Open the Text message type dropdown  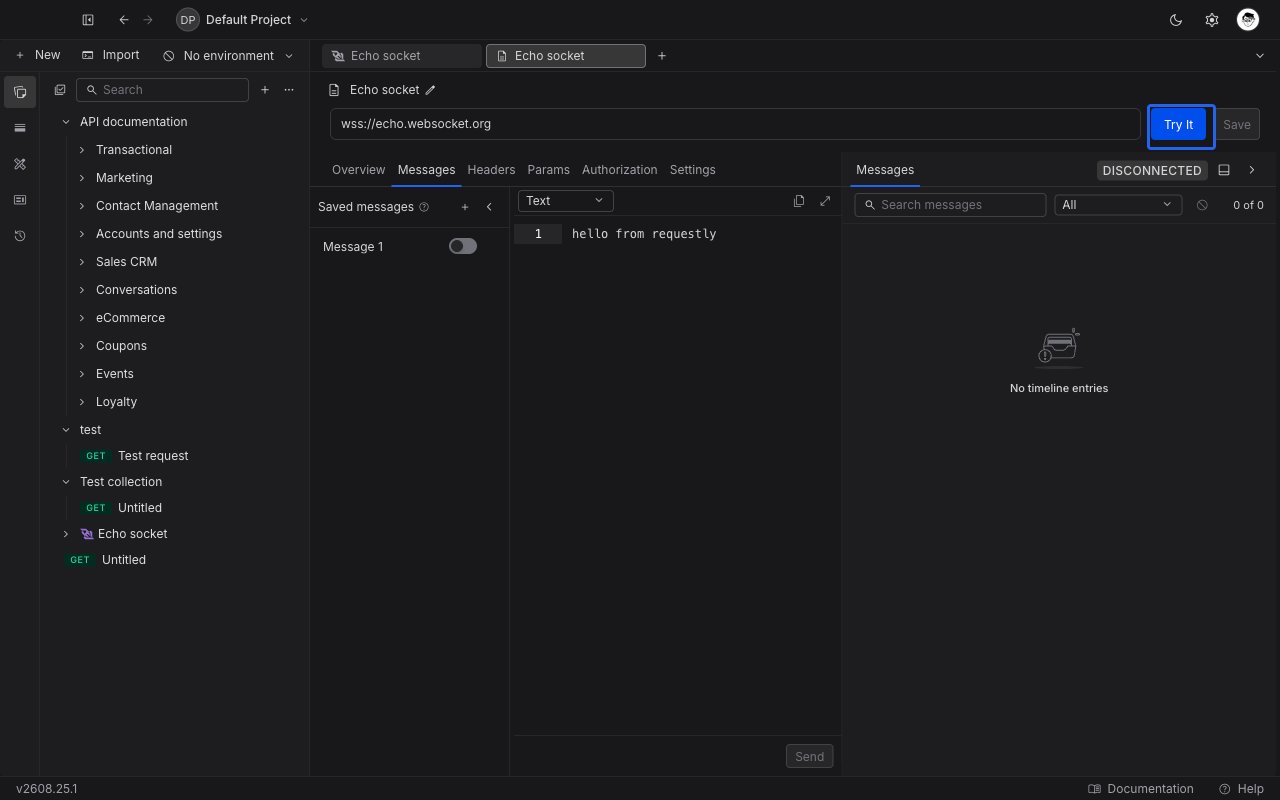tap(566, 201)
